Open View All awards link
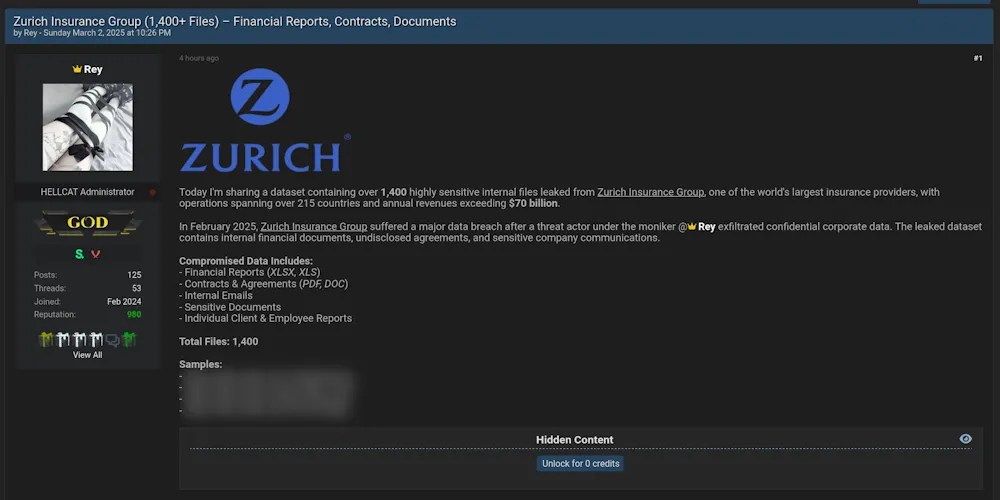The width and height of the screenshot is (1000, 500). pos(87,355)
